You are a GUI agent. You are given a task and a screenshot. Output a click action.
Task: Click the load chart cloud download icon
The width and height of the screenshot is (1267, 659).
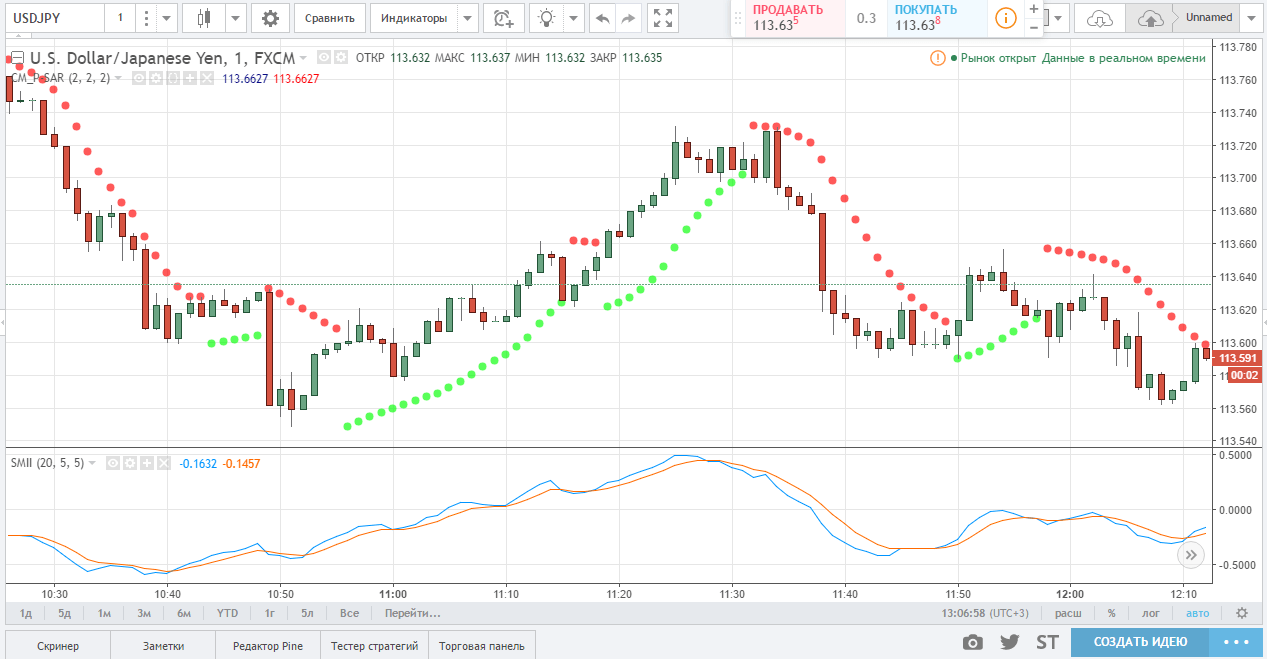(x=1099, y=18)
